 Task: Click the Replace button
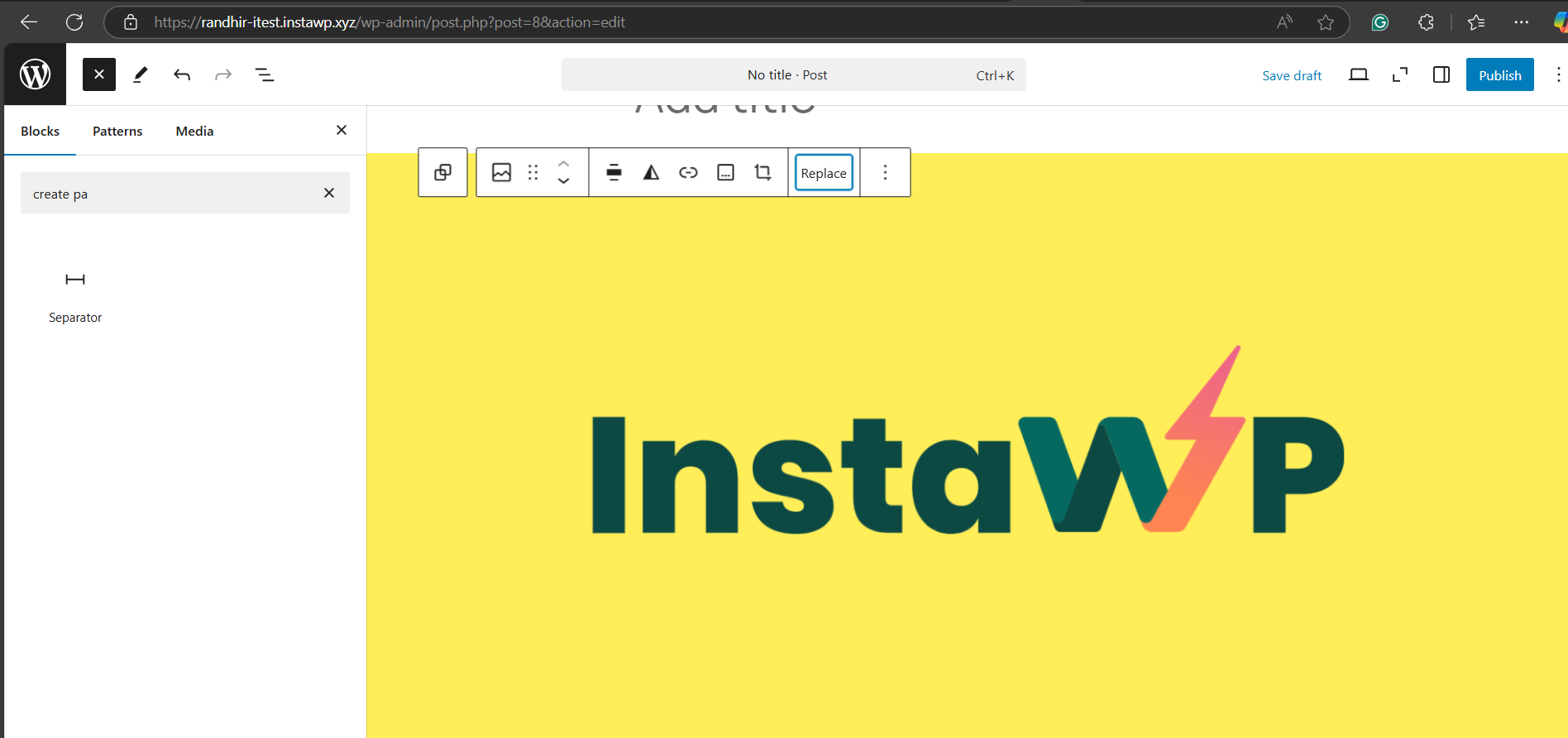pyautogui.click(x=824, y=173)
